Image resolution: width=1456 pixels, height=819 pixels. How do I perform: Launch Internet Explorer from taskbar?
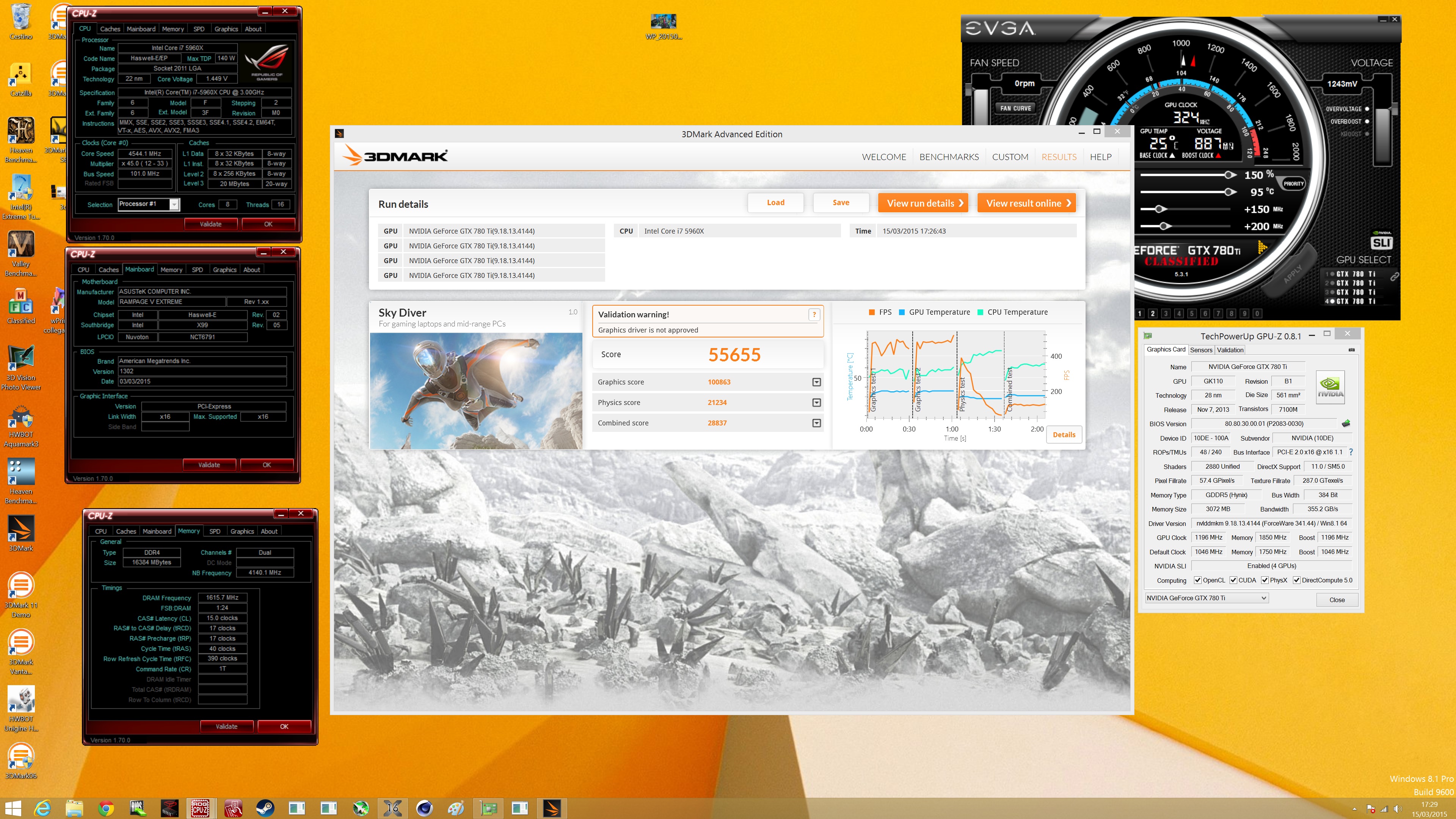42,808
